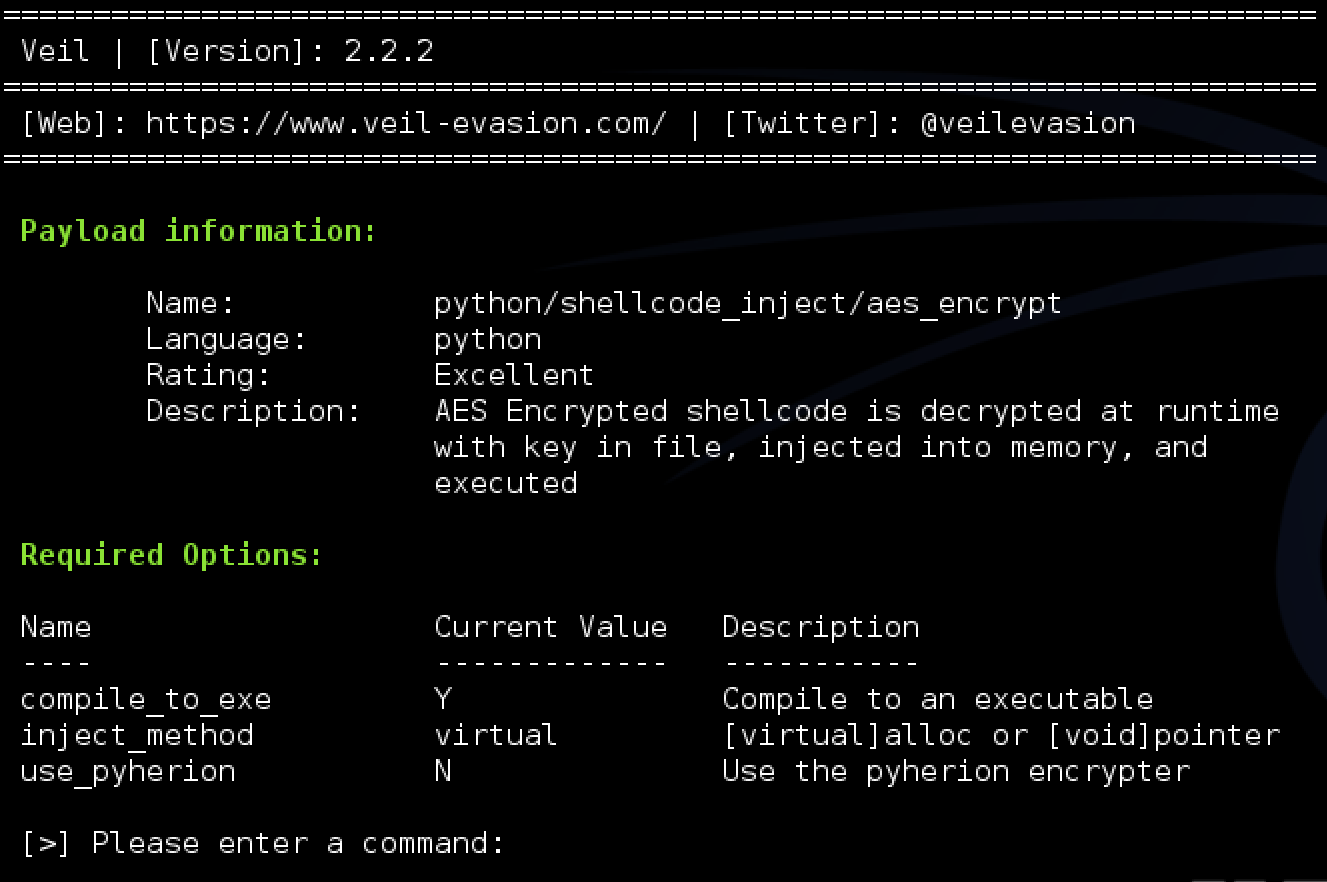This screenshot has width=1327, height=882.
Task: Click the inject_method option name
Action: 137,735
